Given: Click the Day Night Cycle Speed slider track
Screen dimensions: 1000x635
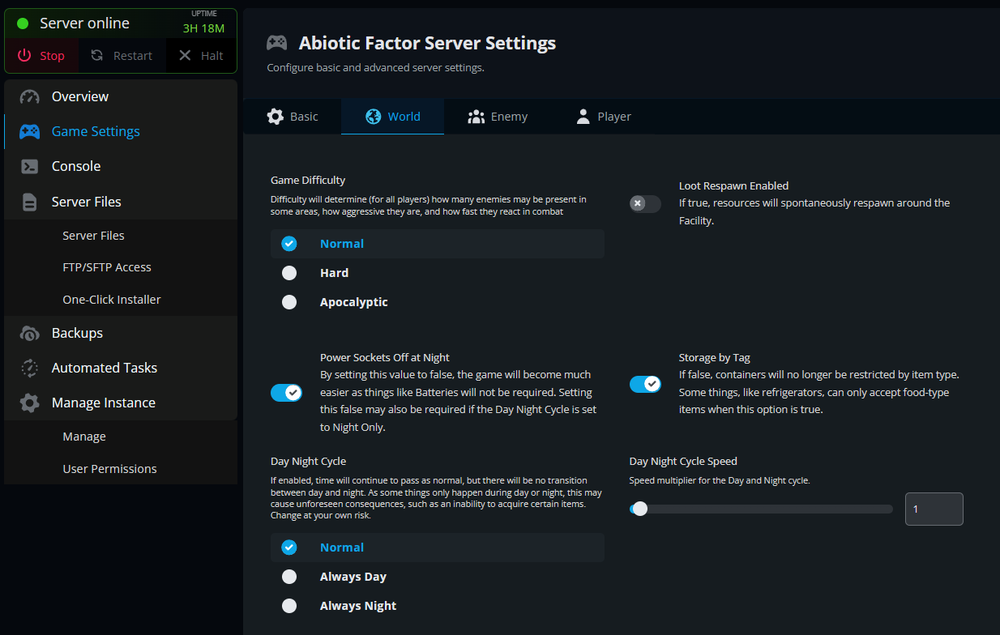Looking at the screenshot, I should [761, 509].
